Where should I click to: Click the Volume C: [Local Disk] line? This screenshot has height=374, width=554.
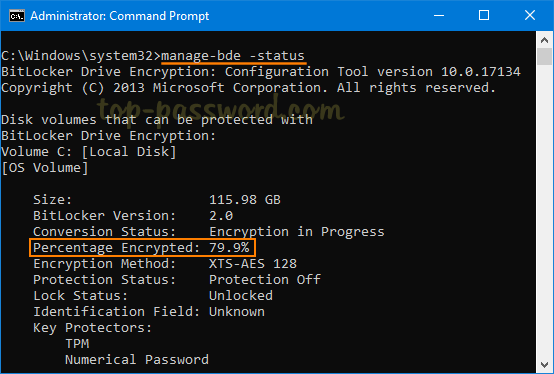(x=88, y=152)
